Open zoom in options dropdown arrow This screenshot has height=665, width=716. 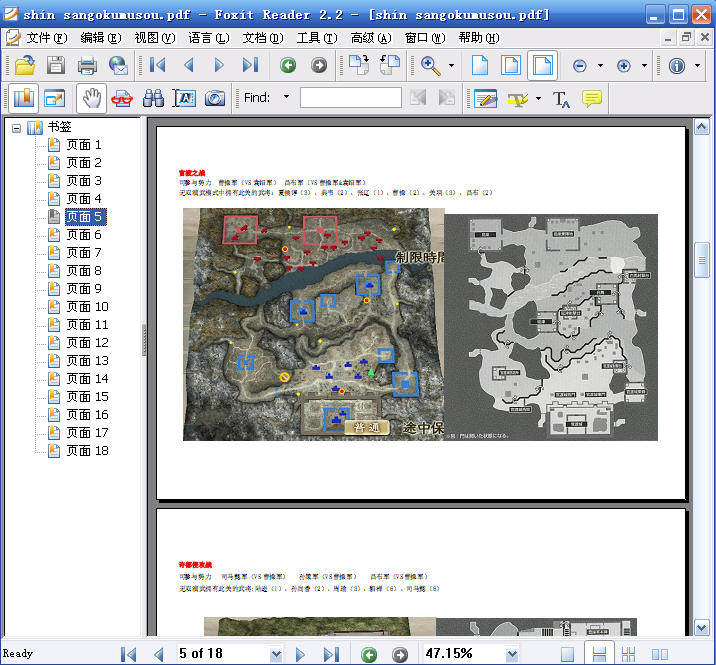[x=644, y=65]
